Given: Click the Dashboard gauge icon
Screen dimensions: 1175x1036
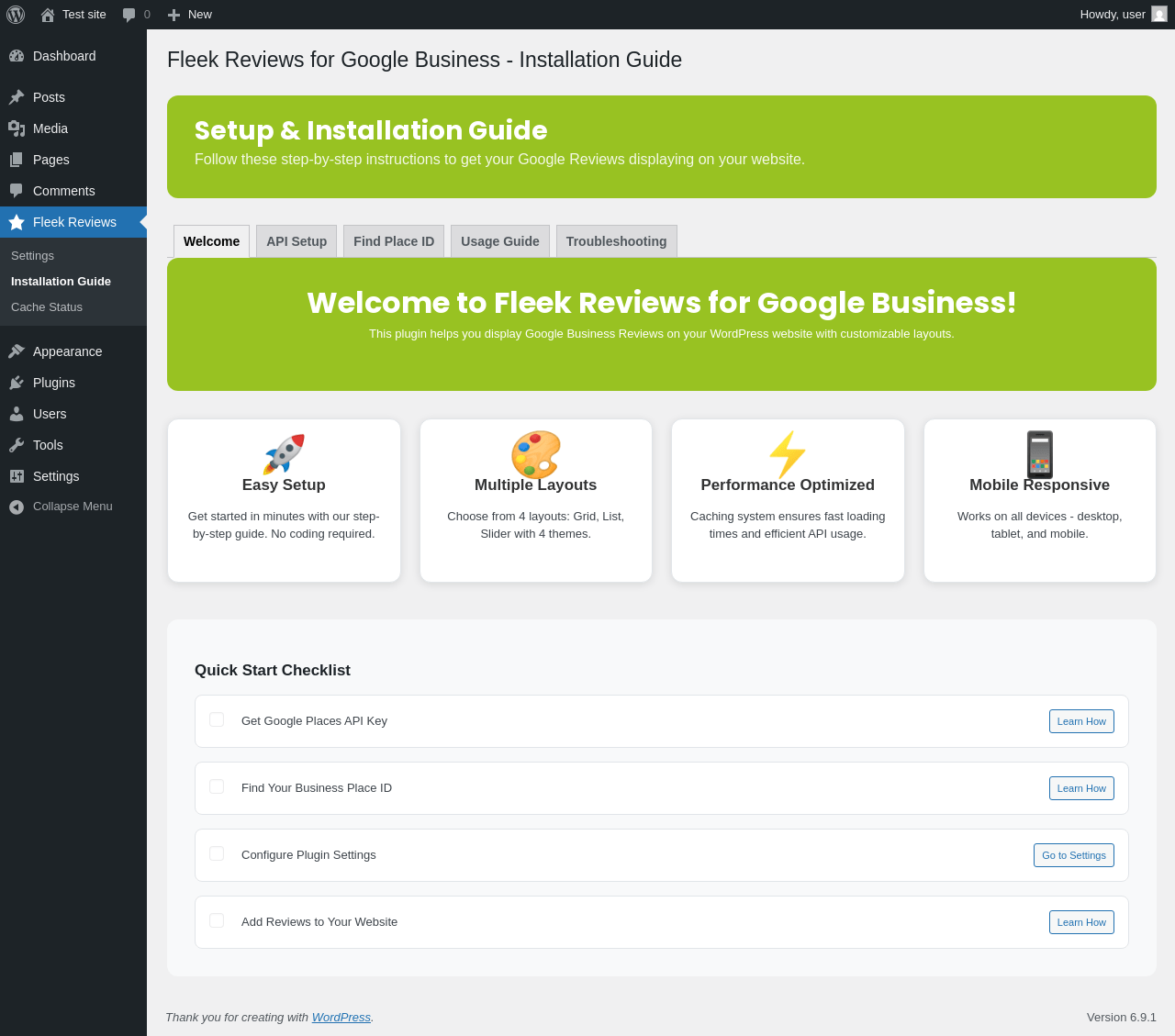Looking at the screenshot, I should coord(17,56).
